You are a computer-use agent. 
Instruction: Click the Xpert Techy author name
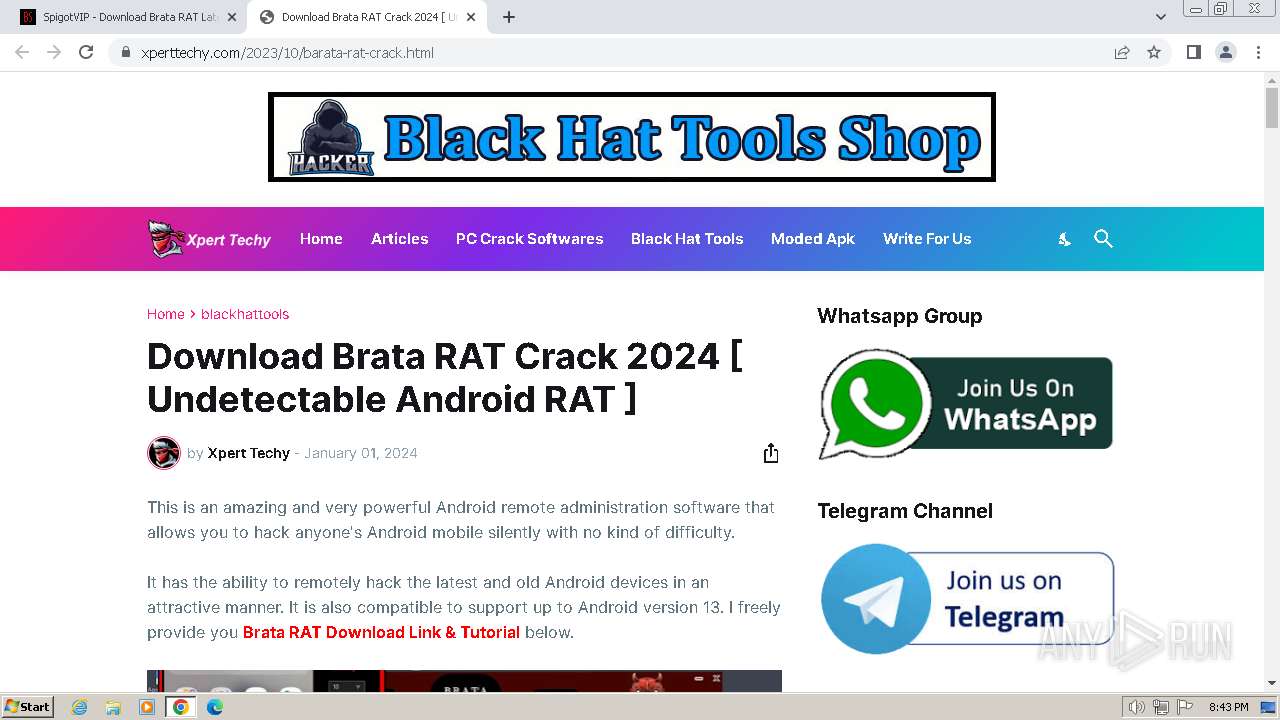tap(248, 453)
